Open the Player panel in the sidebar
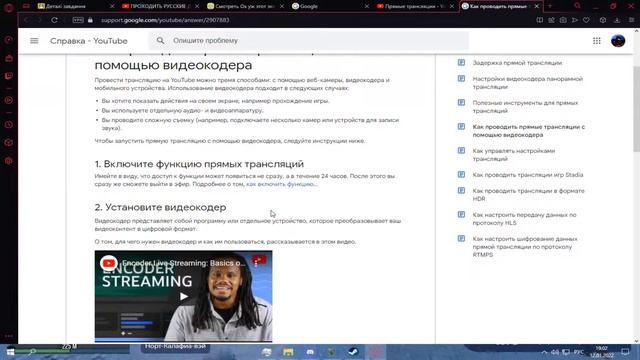This screenshot has height=360, width=640. point(9,100)
